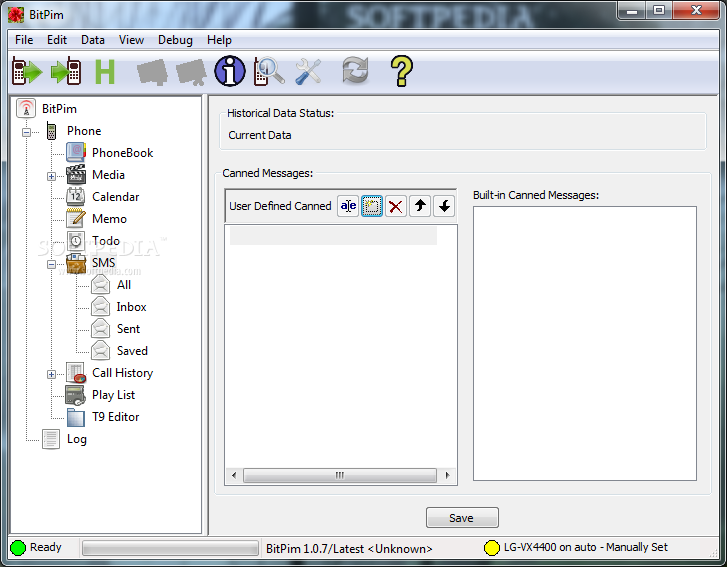Open the Debug menu
The height and width of the screenshot is (567, 727).
175,40
